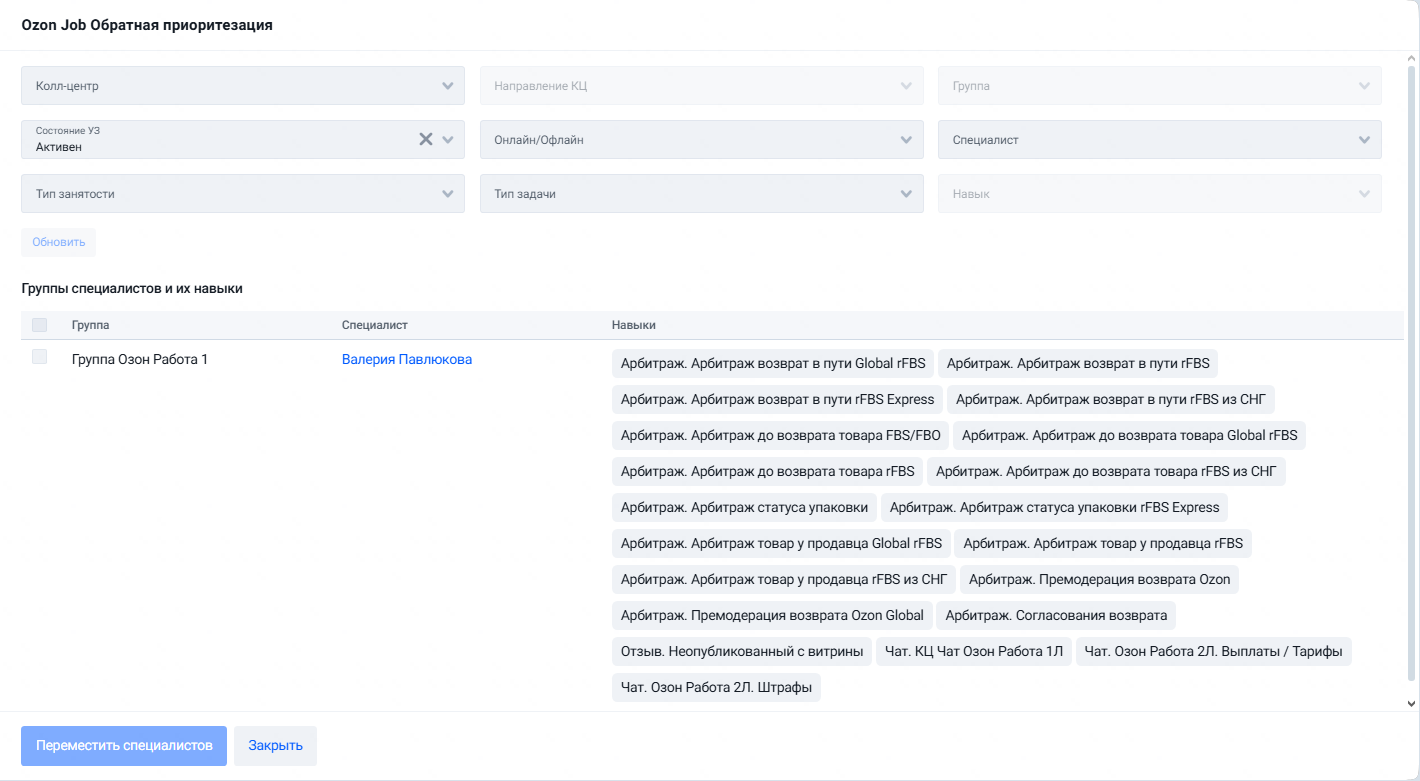Expand the Тип занятости dropdown
1420x781 pixels.
pos(243,194)
